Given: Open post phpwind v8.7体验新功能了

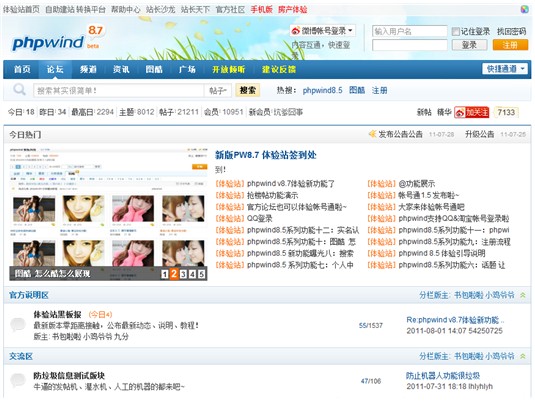Looking at the screenshot, I should tap(291, 184).
